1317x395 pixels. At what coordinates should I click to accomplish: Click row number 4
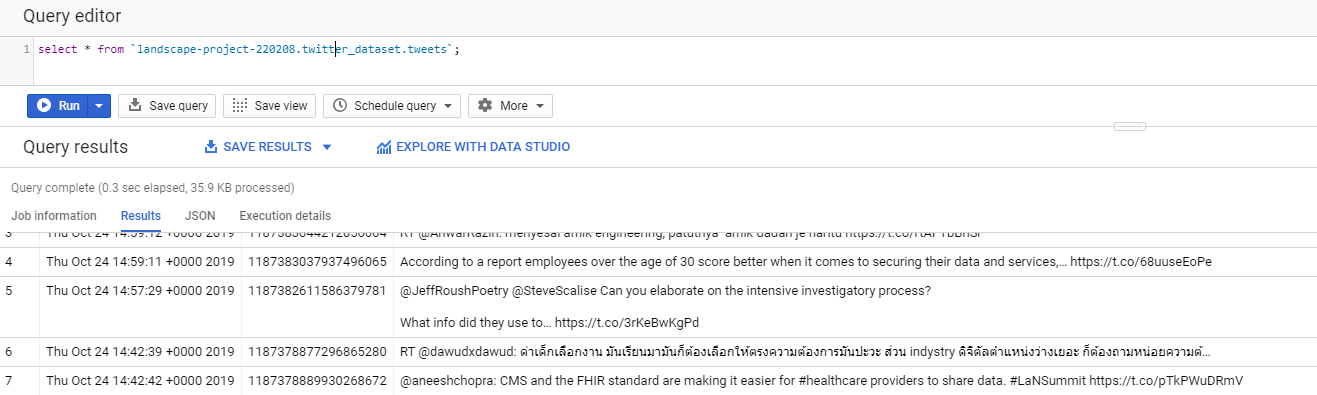pos(9,262)
